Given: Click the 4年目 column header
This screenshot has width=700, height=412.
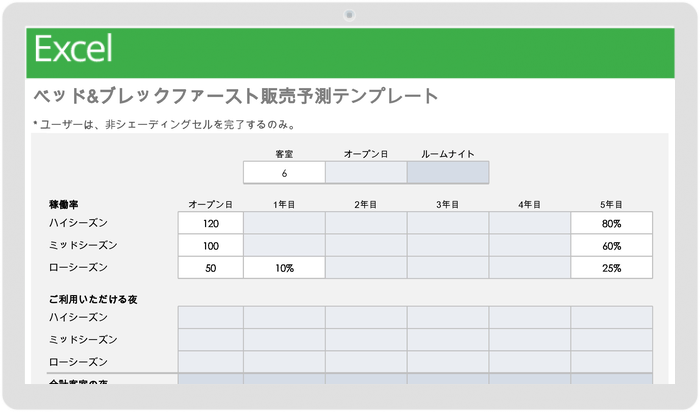Looking at the screenshot, I should pos(529,204).
